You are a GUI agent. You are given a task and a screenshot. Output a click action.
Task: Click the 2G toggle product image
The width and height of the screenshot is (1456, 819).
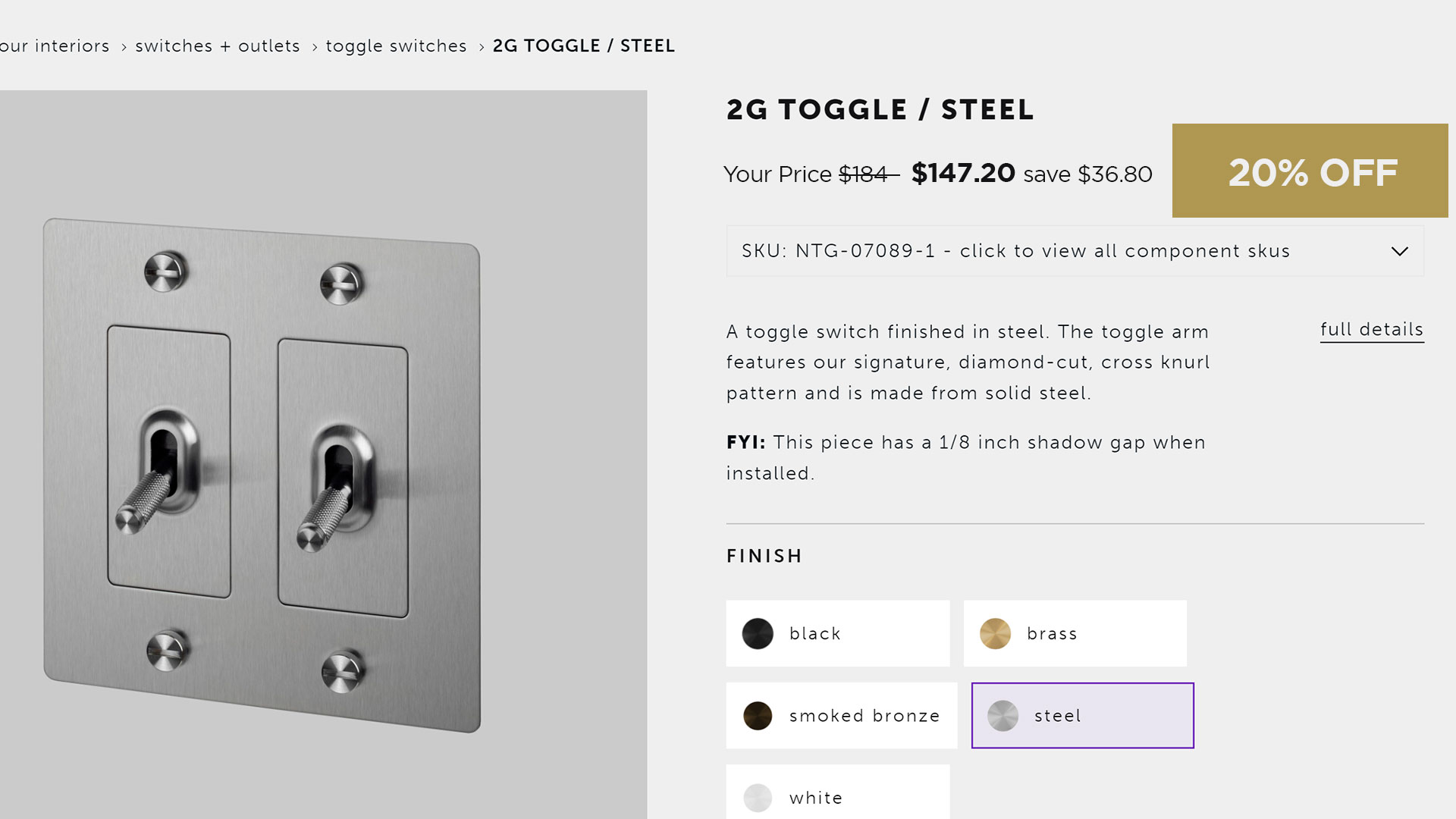[262, 474]
